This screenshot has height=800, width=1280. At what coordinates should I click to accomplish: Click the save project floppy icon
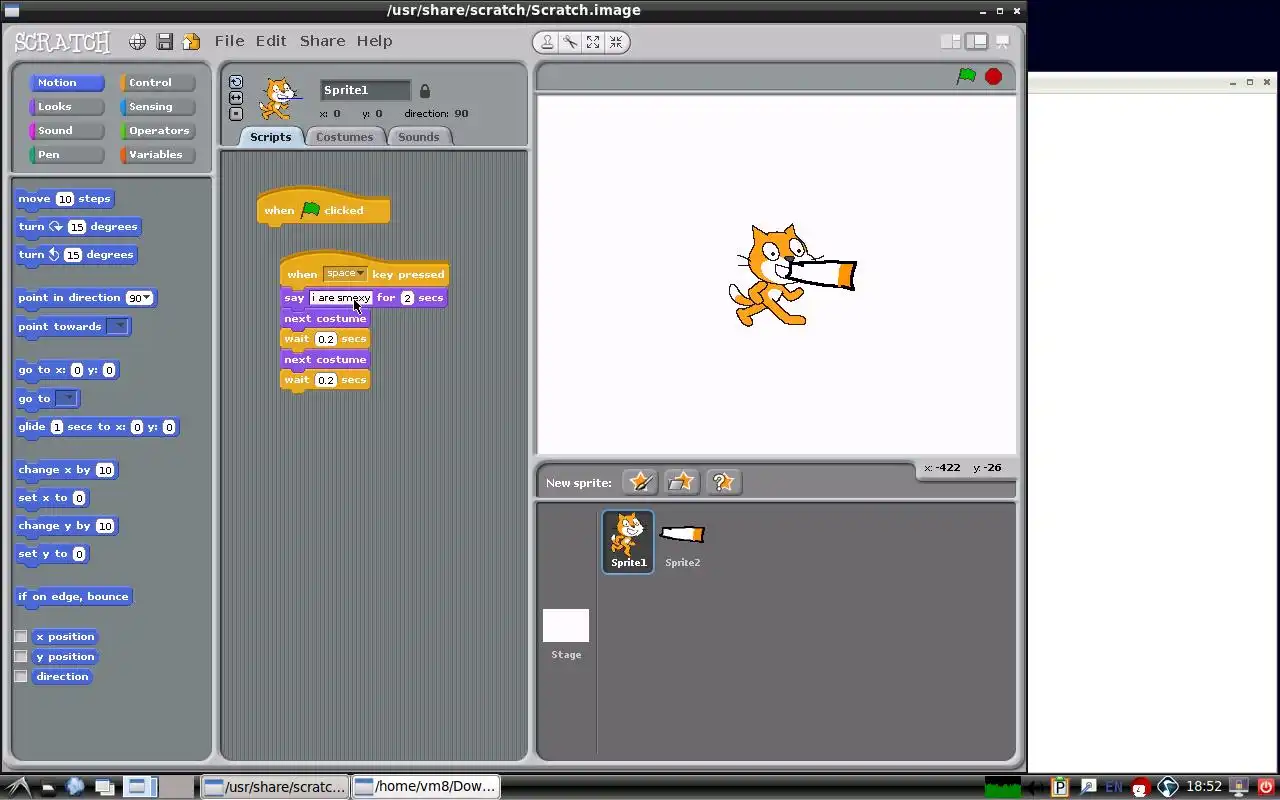(x=165, y=42)
